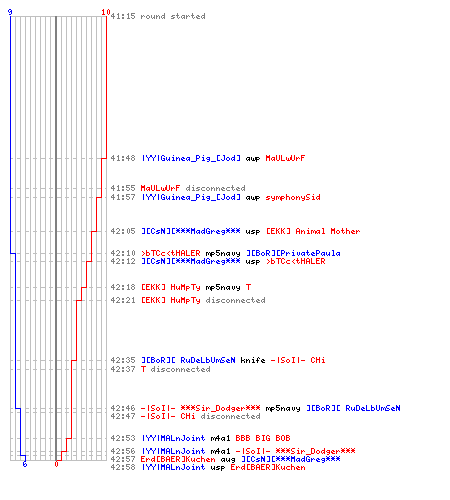Open BBB BIG BOB player name
This screenshot has height=500, width=450.
(263, 438)
